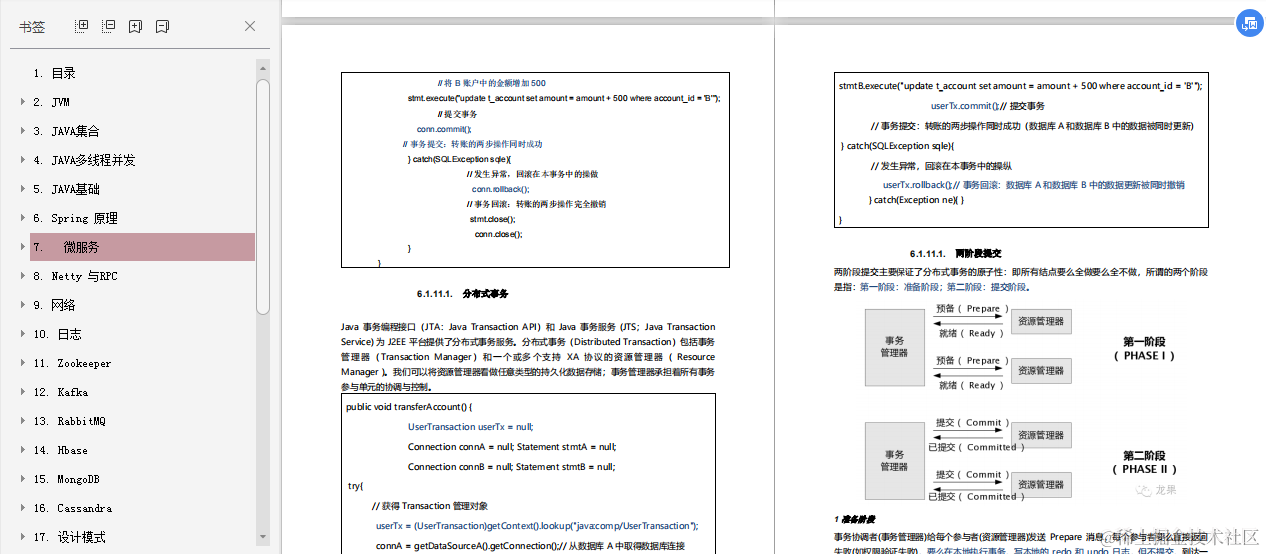
Task: Click the 1 准备阶段 subheading
Action: pos(854,519)
